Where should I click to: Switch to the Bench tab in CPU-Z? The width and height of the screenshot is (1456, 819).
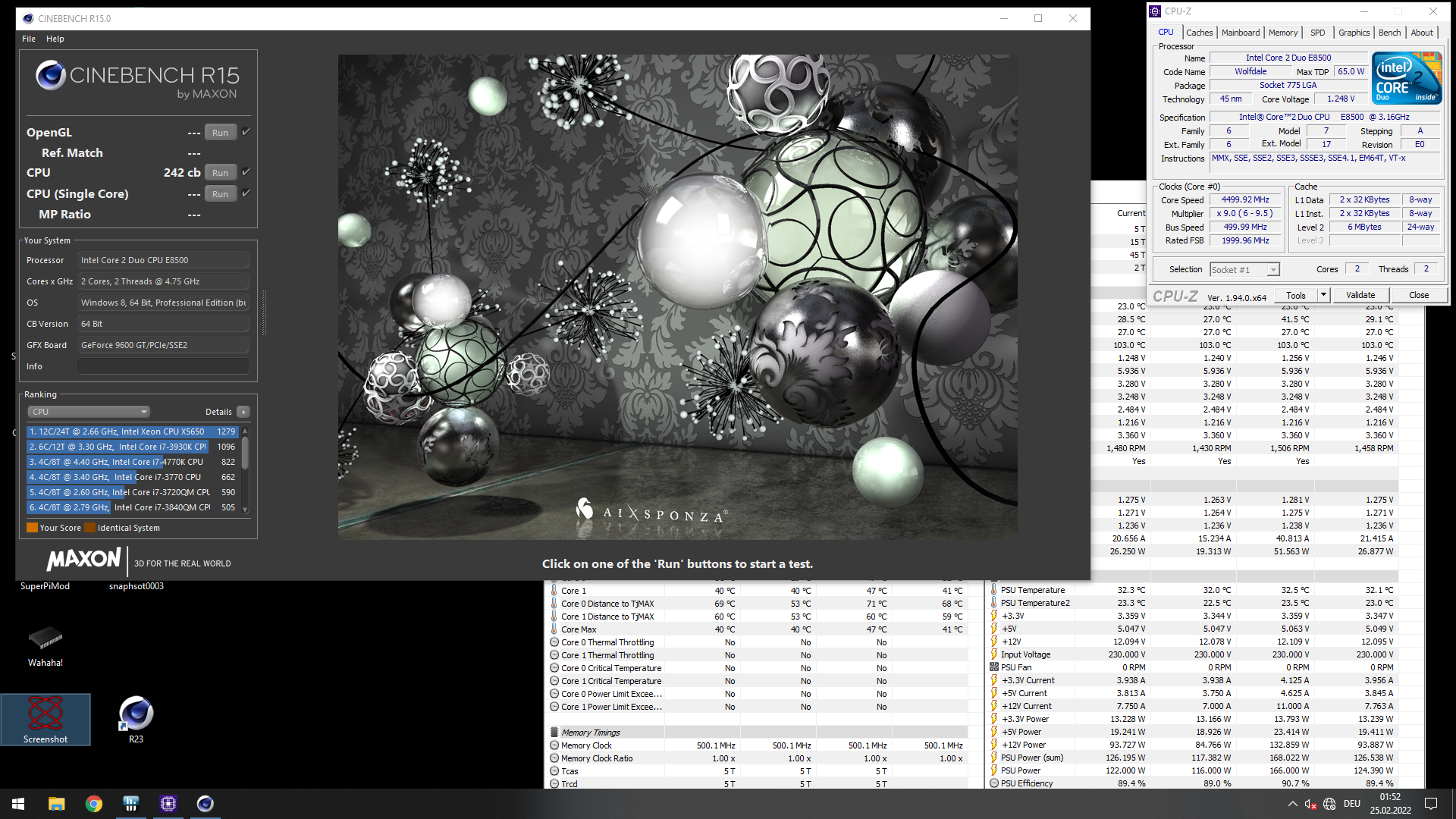coord(1389,33)
